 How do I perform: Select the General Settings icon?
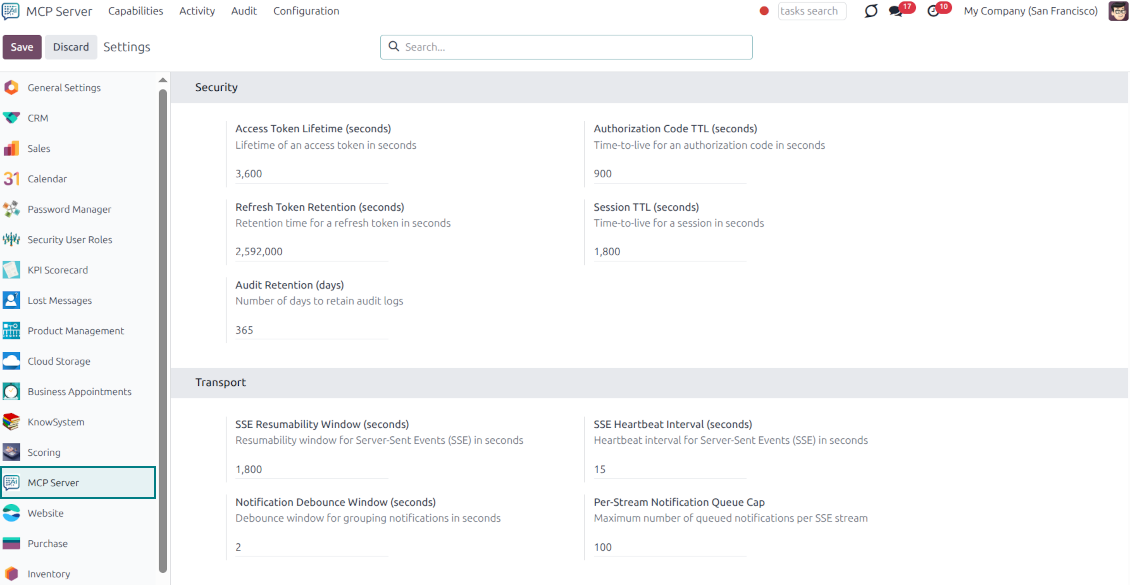tap(13, 87)
